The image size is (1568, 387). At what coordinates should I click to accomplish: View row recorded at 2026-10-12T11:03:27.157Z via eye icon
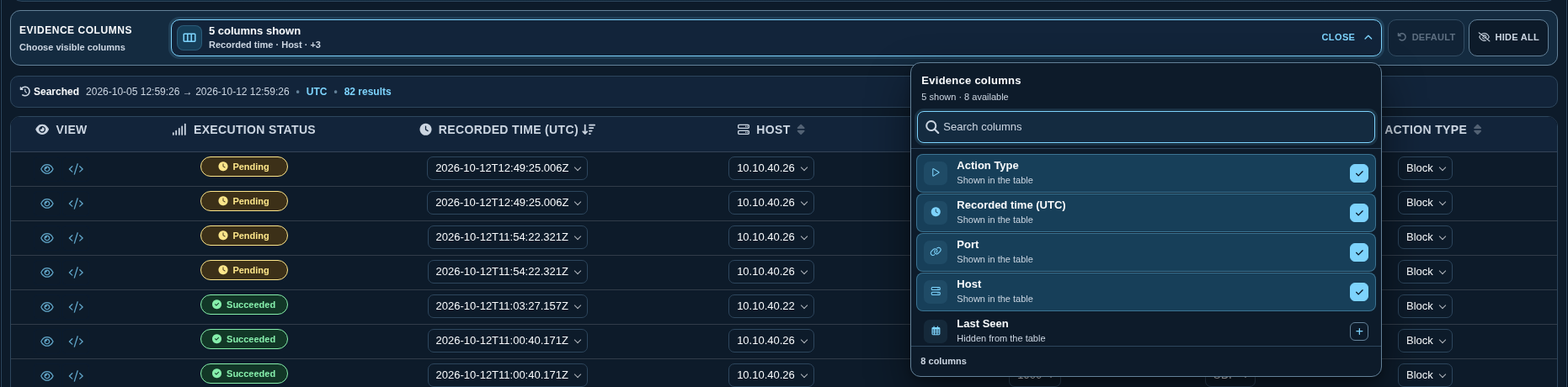(47, 307)
